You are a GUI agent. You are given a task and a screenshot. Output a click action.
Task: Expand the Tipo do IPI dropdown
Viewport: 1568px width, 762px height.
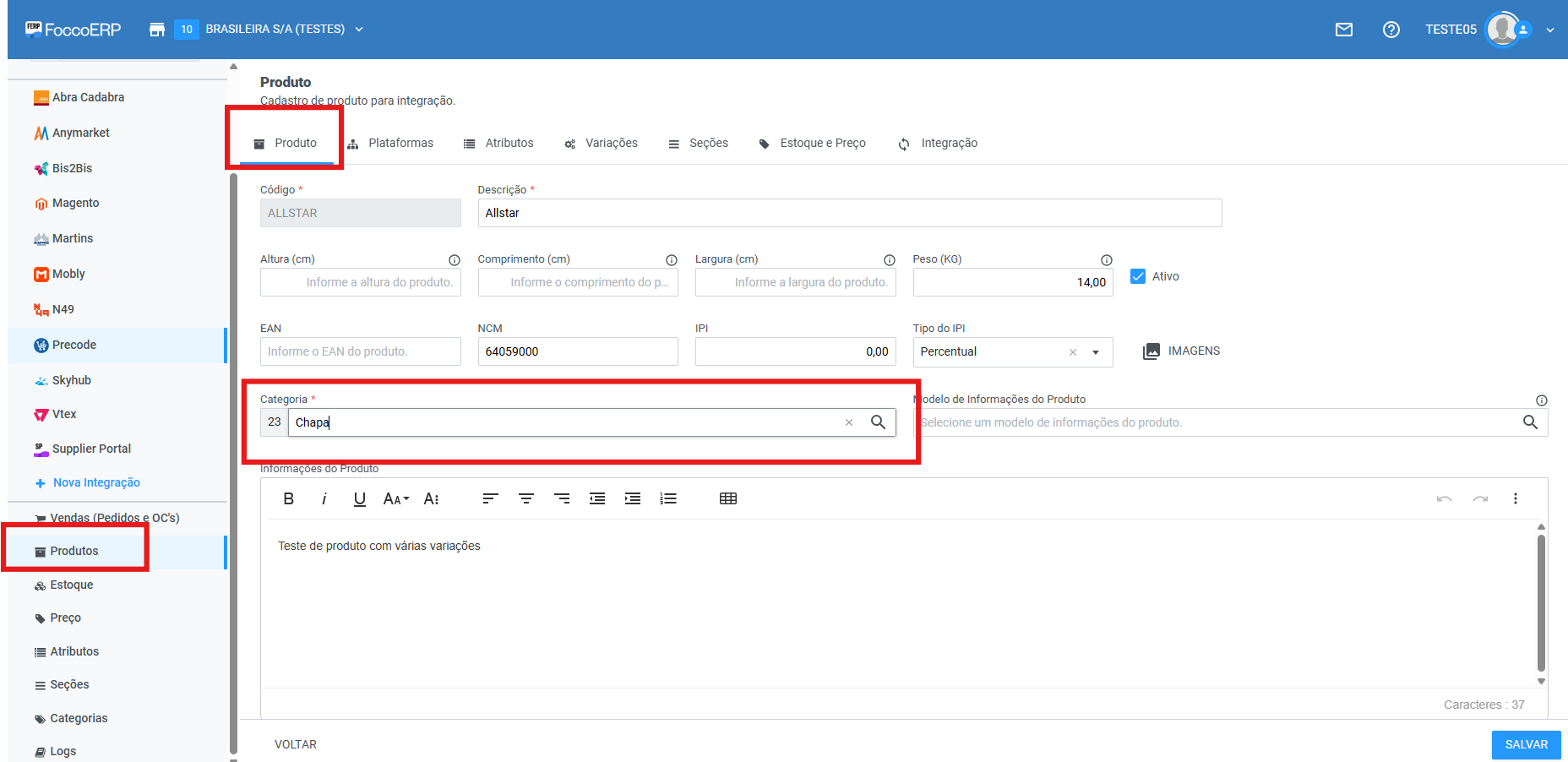(1096, 352)
